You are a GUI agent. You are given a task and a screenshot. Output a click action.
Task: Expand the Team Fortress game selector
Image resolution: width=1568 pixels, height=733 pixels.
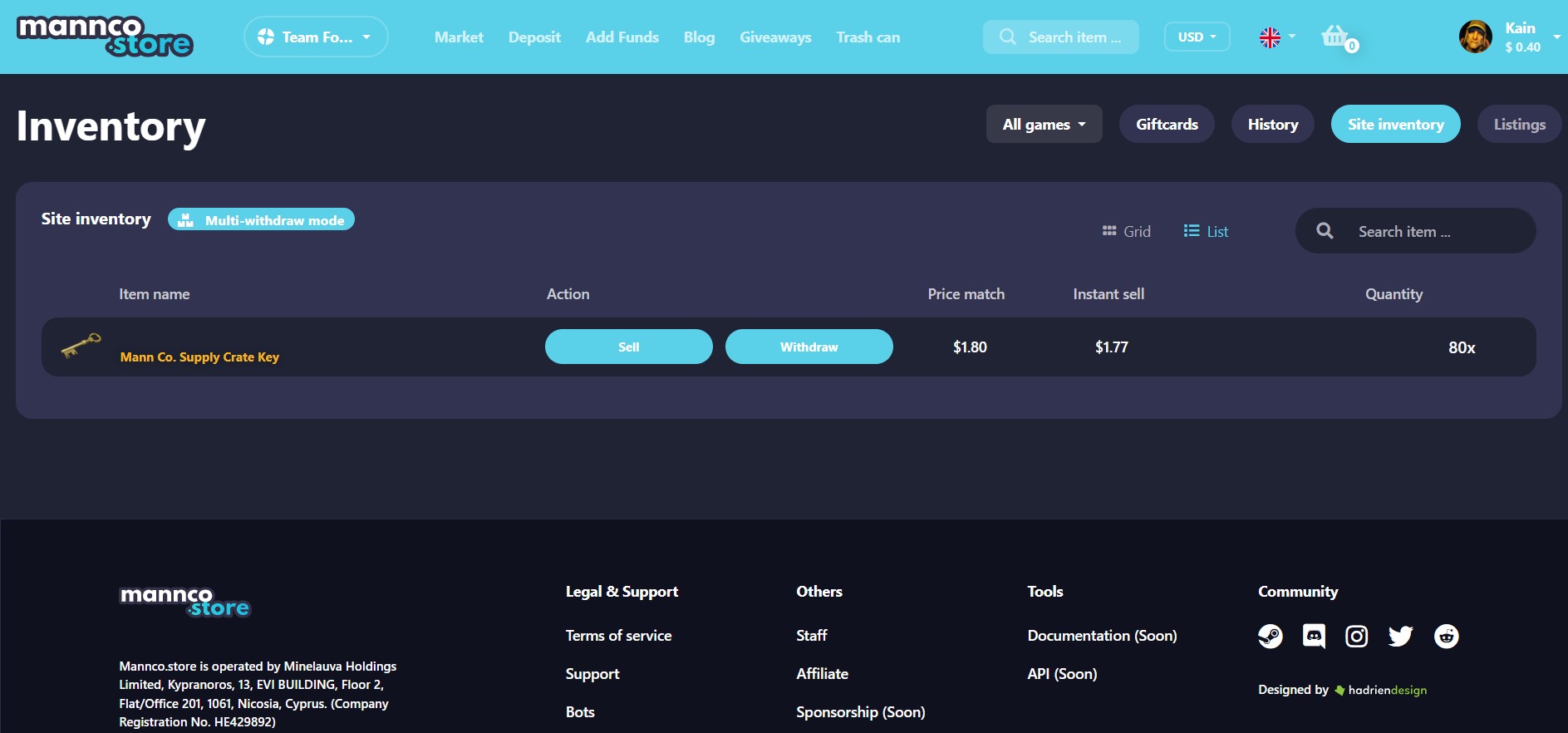coord(316,37)
